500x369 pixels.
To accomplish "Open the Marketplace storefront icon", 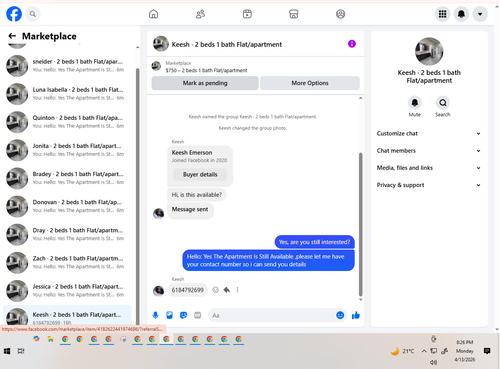I will [294, 14].
